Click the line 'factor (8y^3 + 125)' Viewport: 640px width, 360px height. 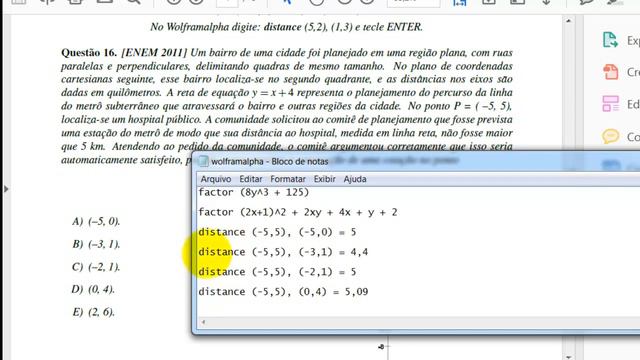(x=253, y=192)
